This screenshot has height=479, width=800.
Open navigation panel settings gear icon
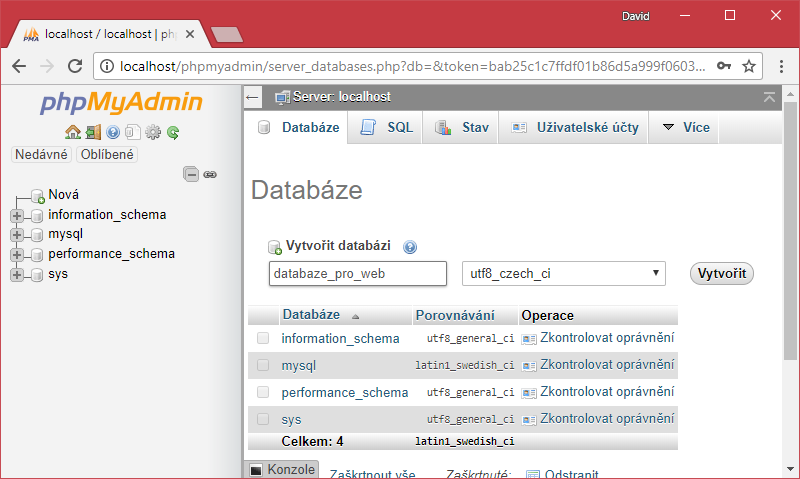pyautogui.click(x=153, y=133)
